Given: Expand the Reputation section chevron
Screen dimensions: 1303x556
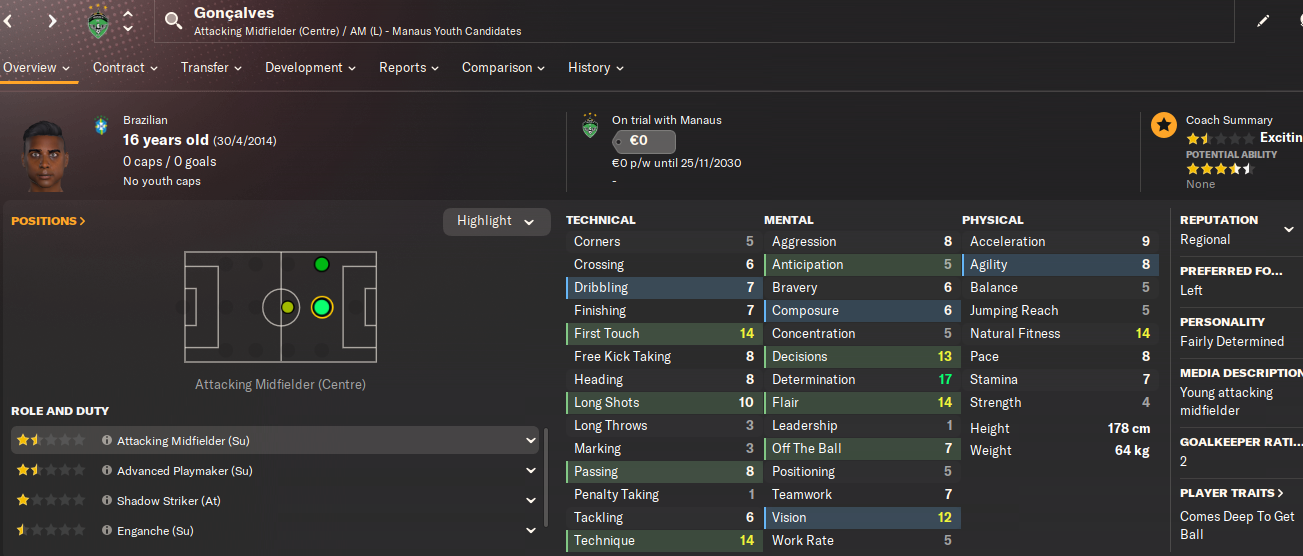Looking at the screenshot, I should pyautogui.click(x=1289, y=229).
